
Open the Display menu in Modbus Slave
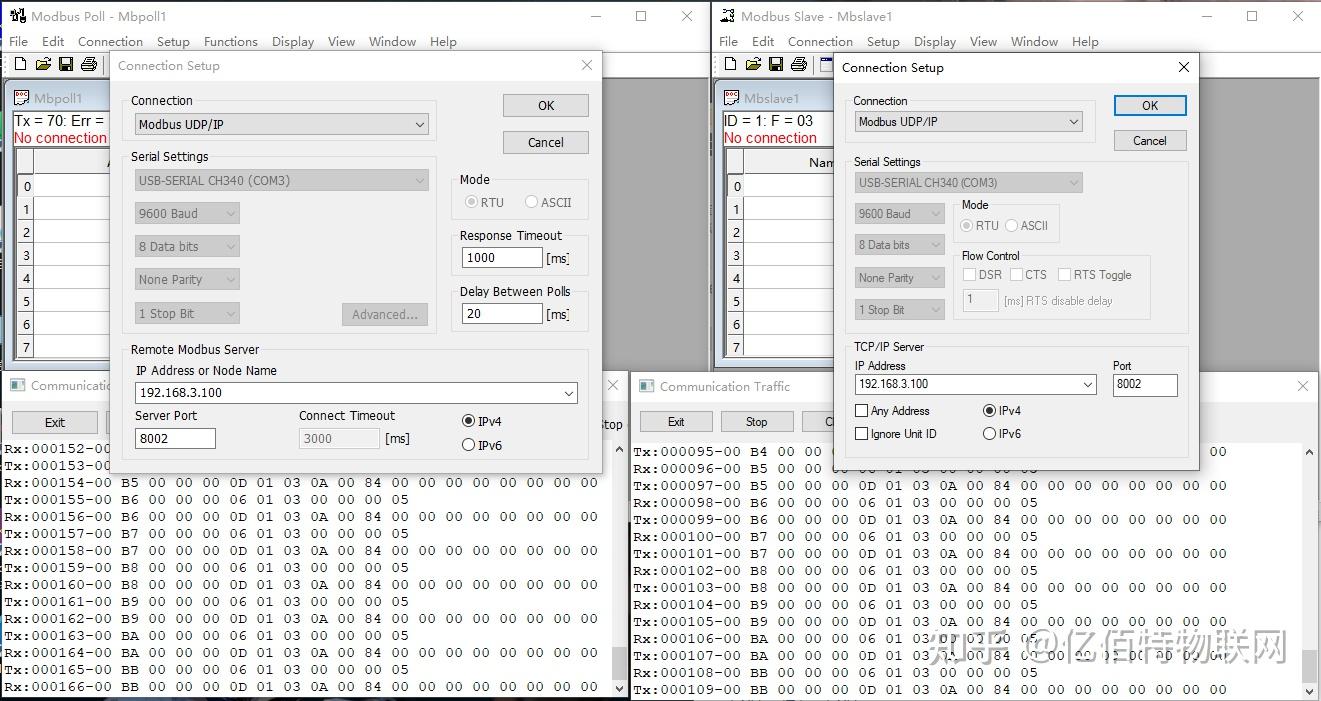934,41
